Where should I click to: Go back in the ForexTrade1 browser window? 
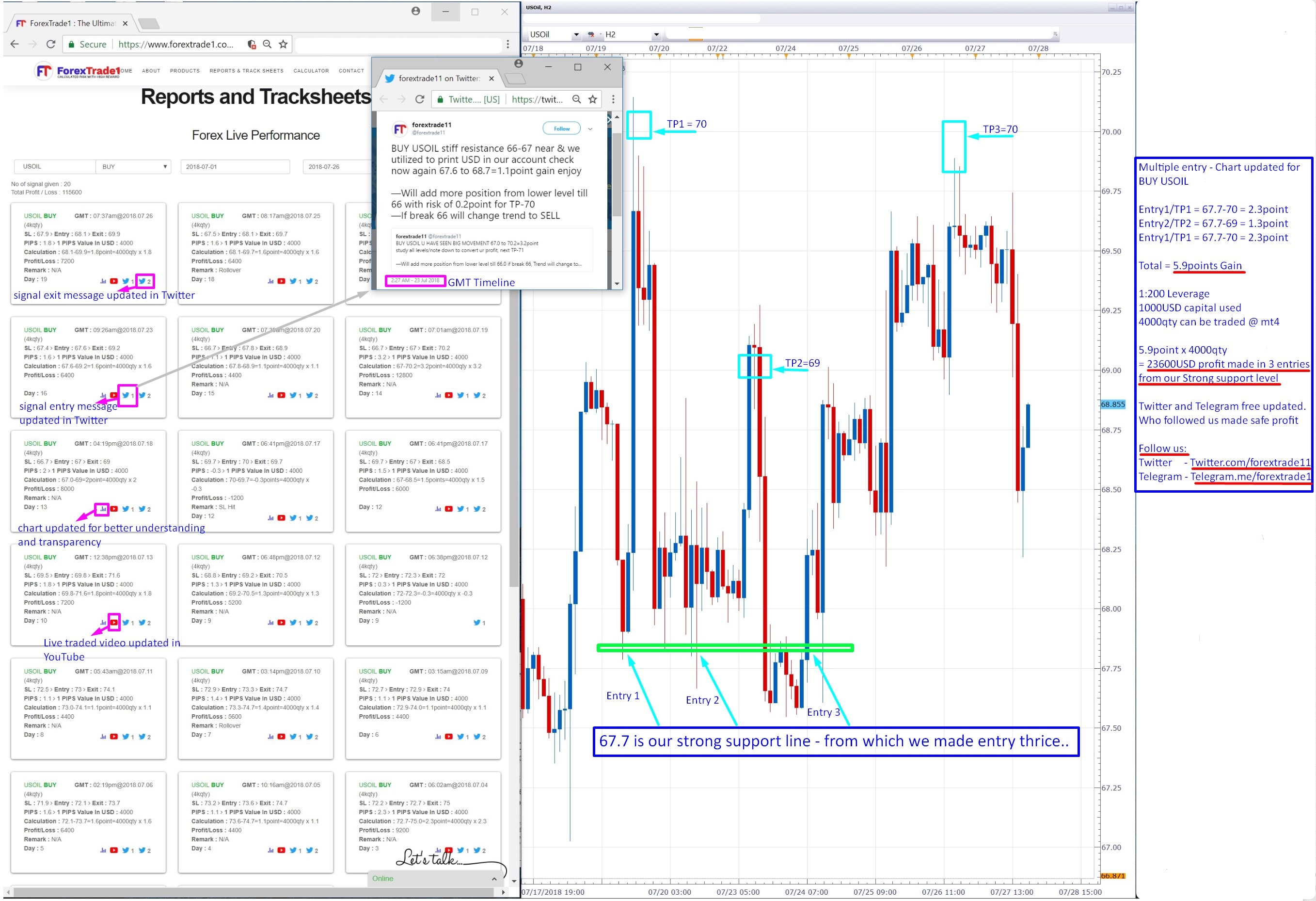(15, 44)
